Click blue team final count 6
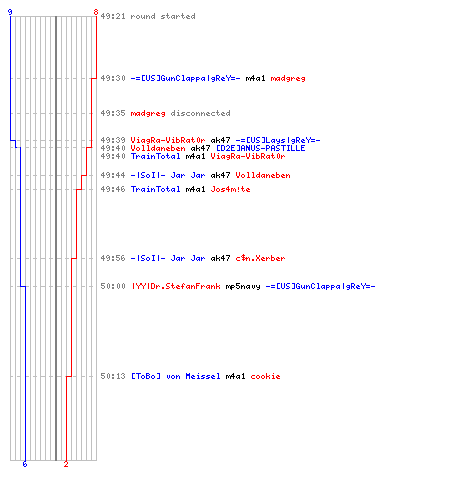 pyautogui.click(x=25, y=464)
